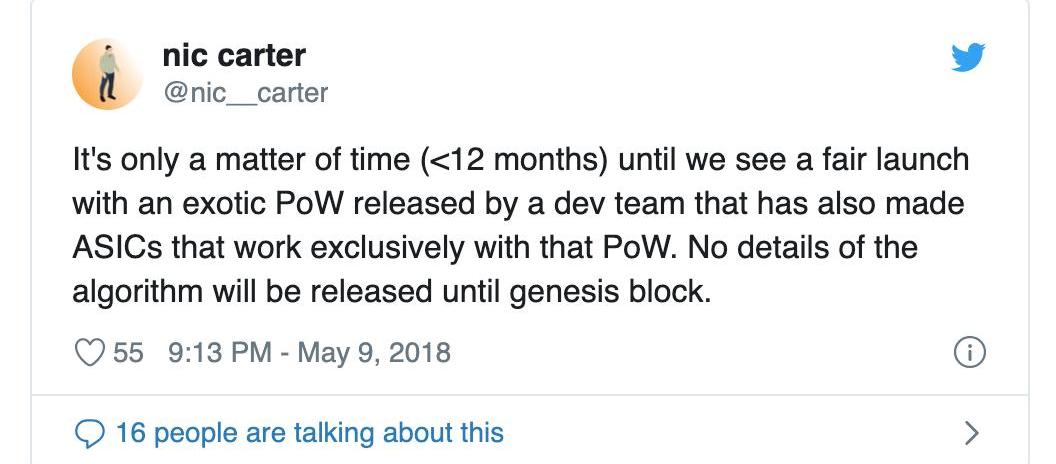This screenshot has width=1056, height=464.
Task: Open '16 people are talking about this'
Action: click(x=310, y=432)
